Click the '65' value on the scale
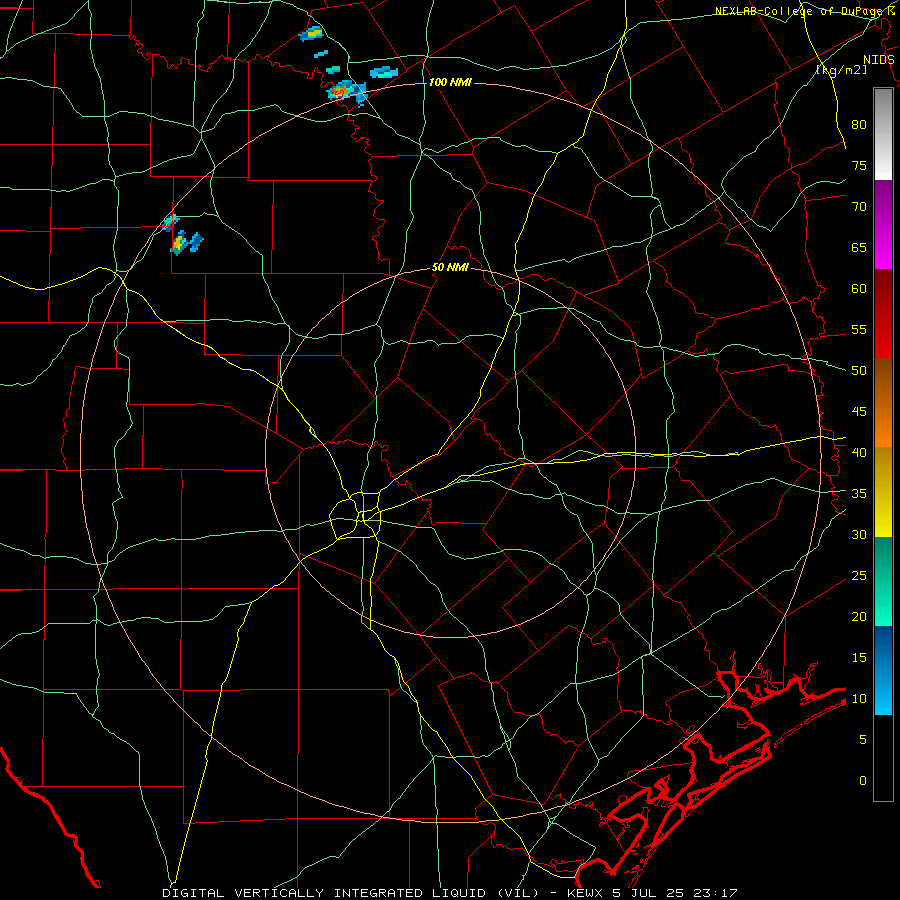Image resolution: width=900 pixels, height=900 pixels. pos(859,248)
